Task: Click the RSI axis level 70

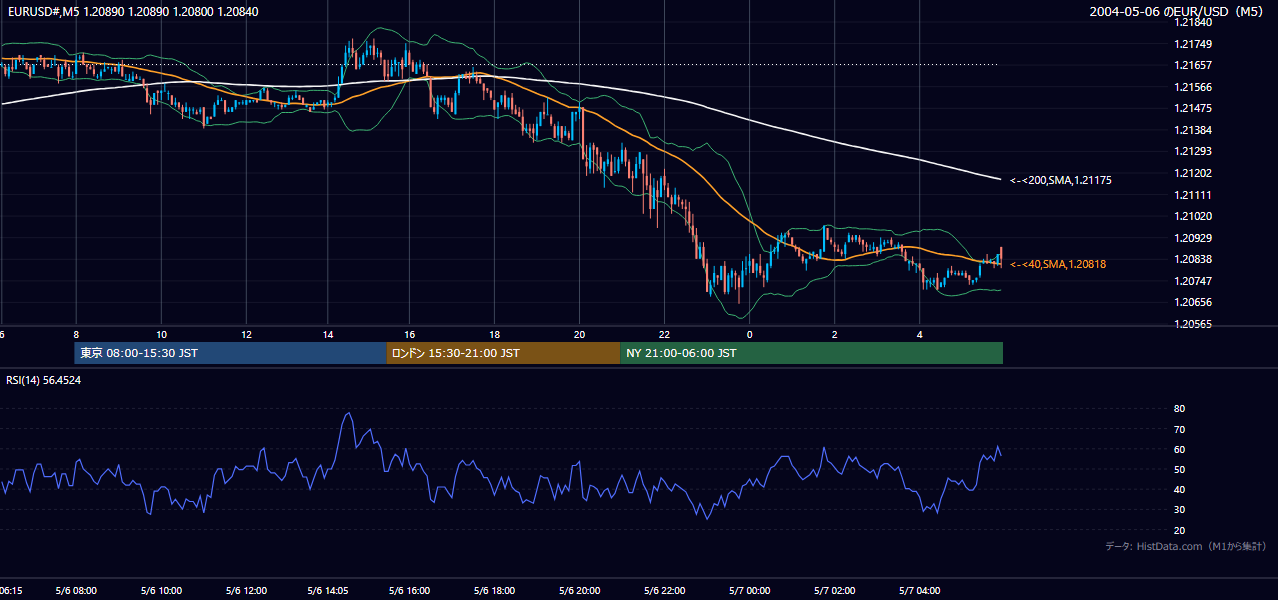Action: pyautogui.click(x=1179, y=429)
